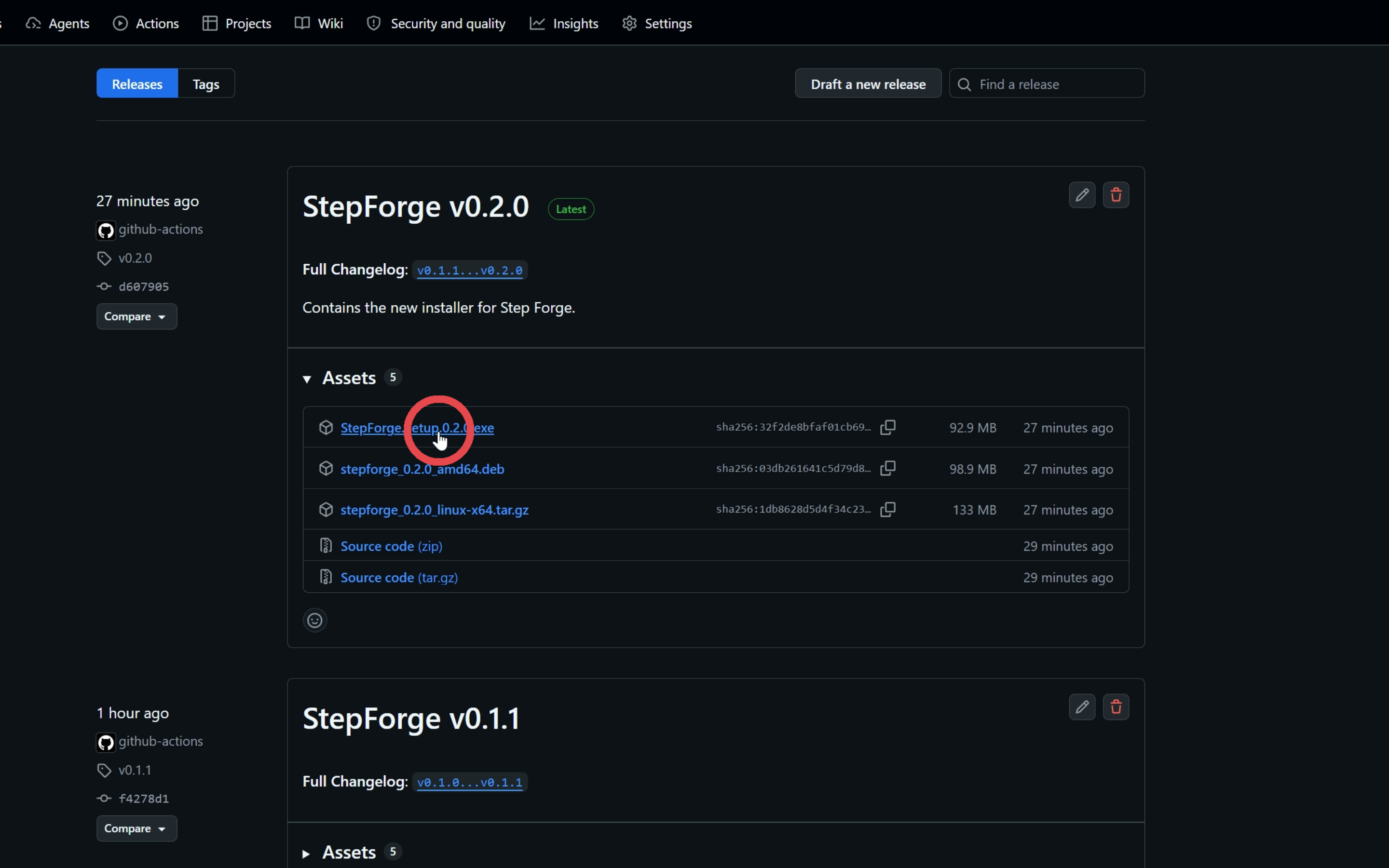Open the v0.1.1 tag link
Screen dimensions: 1389x868
[x=135, y=771]
